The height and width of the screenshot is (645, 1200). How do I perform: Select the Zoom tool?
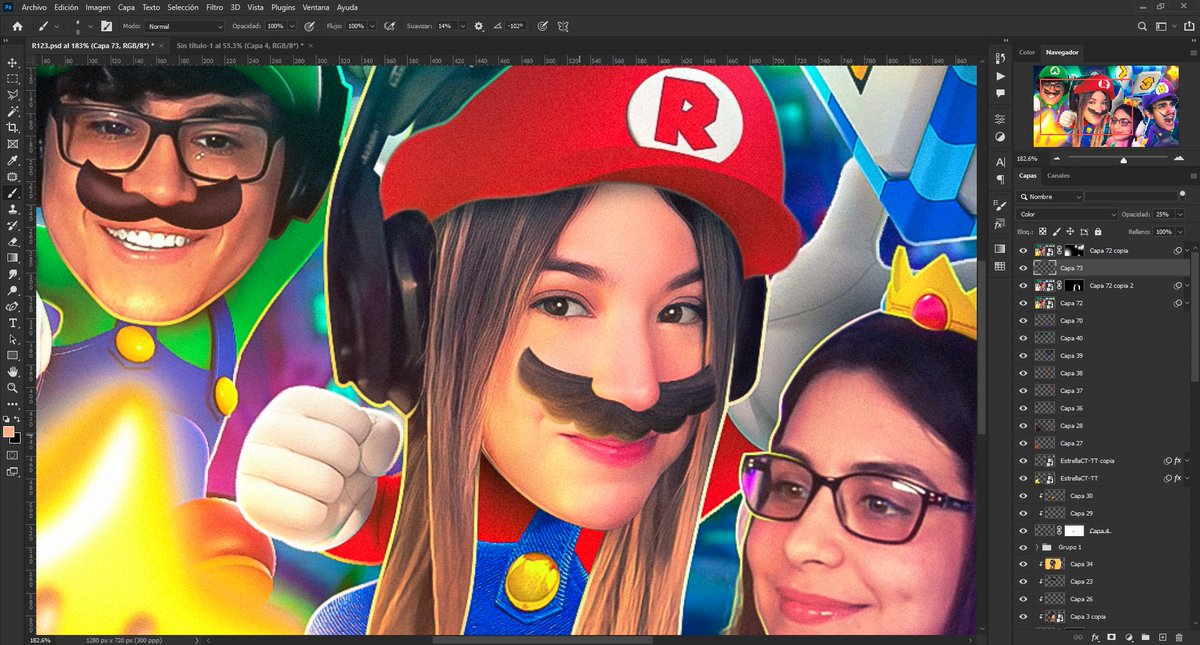pos(13,387)
